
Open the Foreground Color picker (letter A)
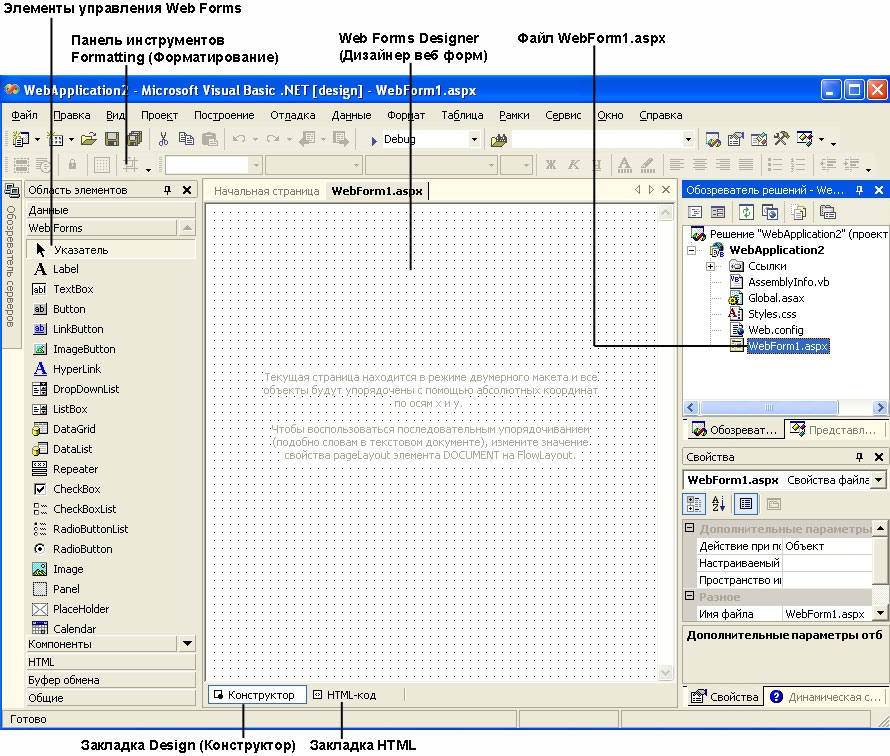click(x=624, y=165)
